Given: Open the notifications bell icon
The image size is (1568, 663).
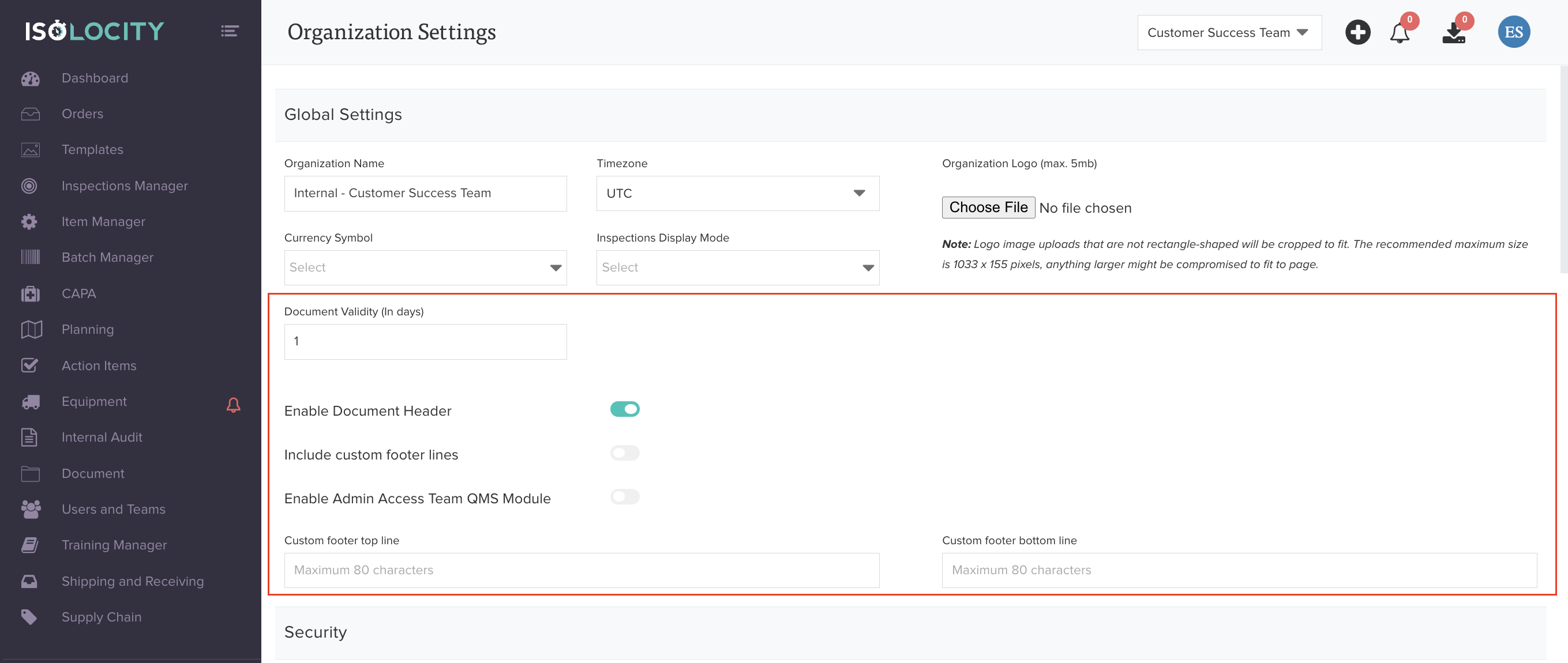Looking at the screenshot, I should [x=1400, y=33].
